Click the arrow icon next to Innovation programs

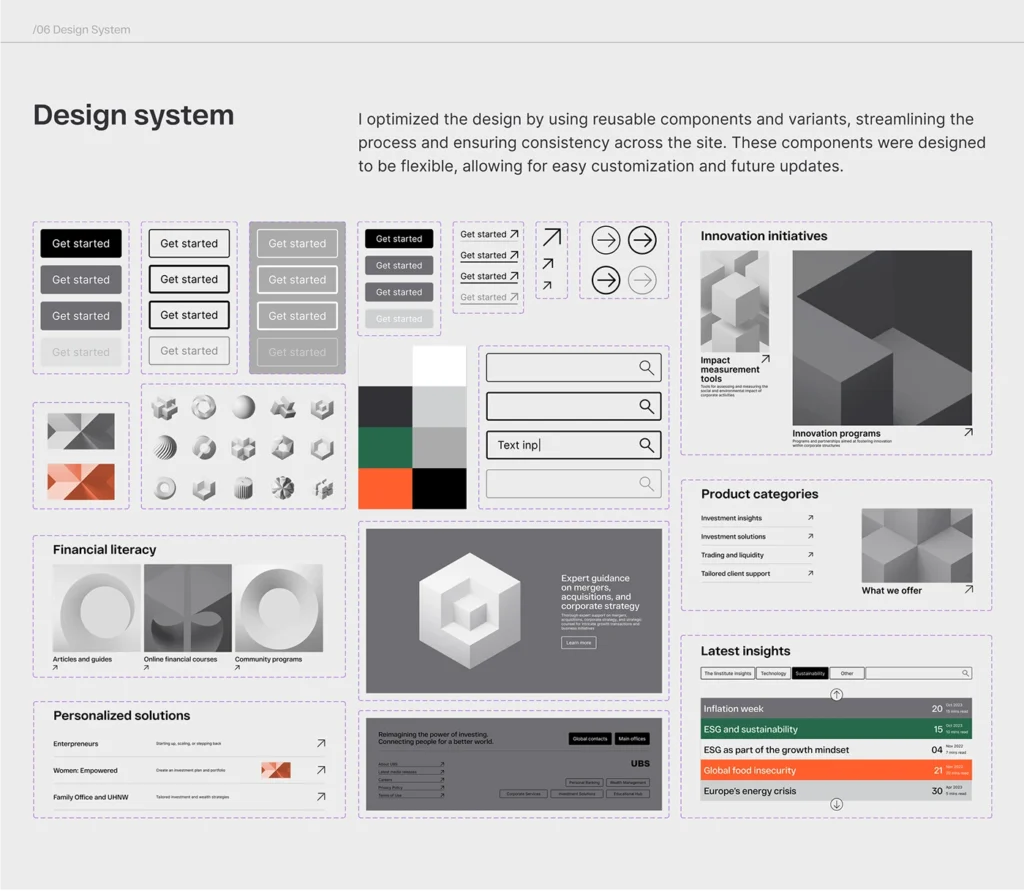pyautogui.click(x=967, y=432)
